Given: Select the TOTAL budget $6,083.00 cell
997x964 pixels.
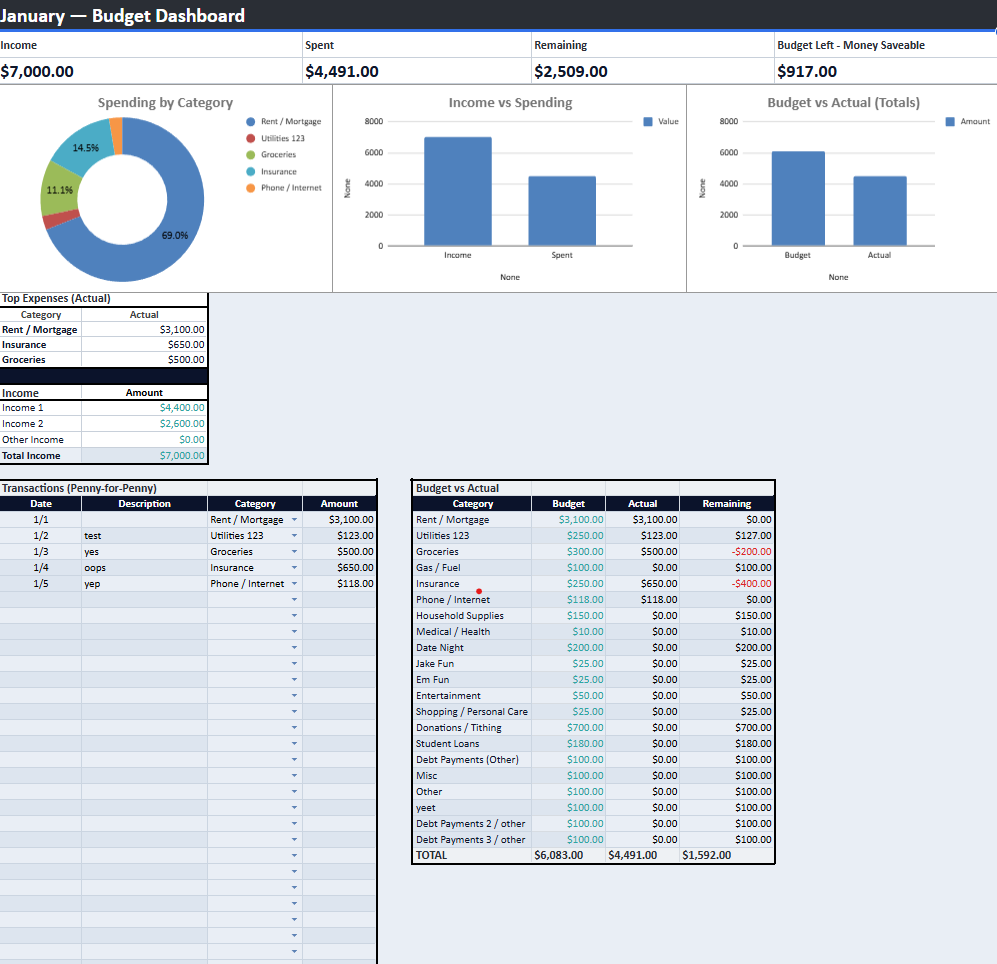Looking at the screenshot, I should 568,855.
